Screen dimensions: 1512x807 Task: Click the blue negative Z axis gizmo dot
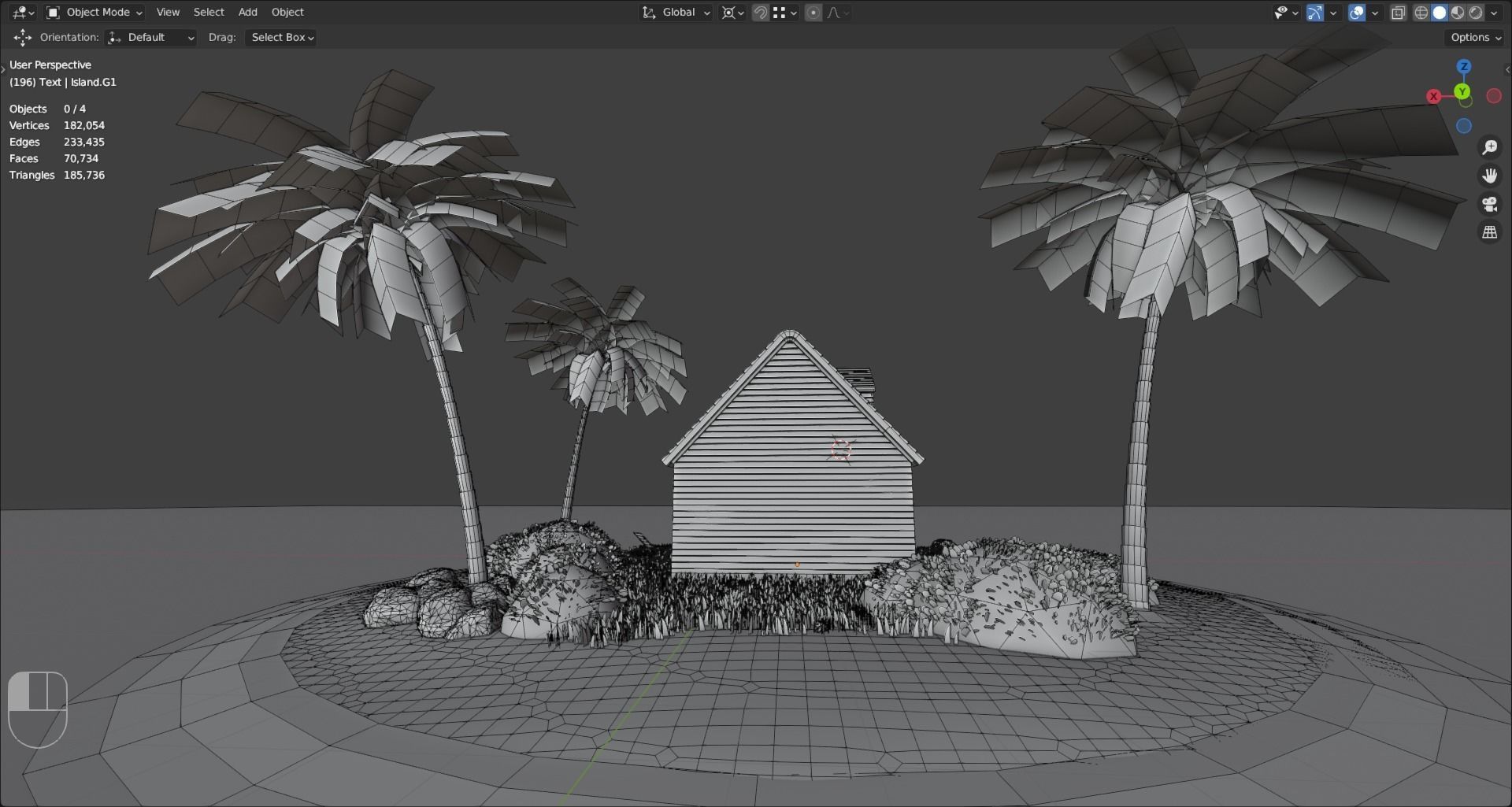point(1464,125)
